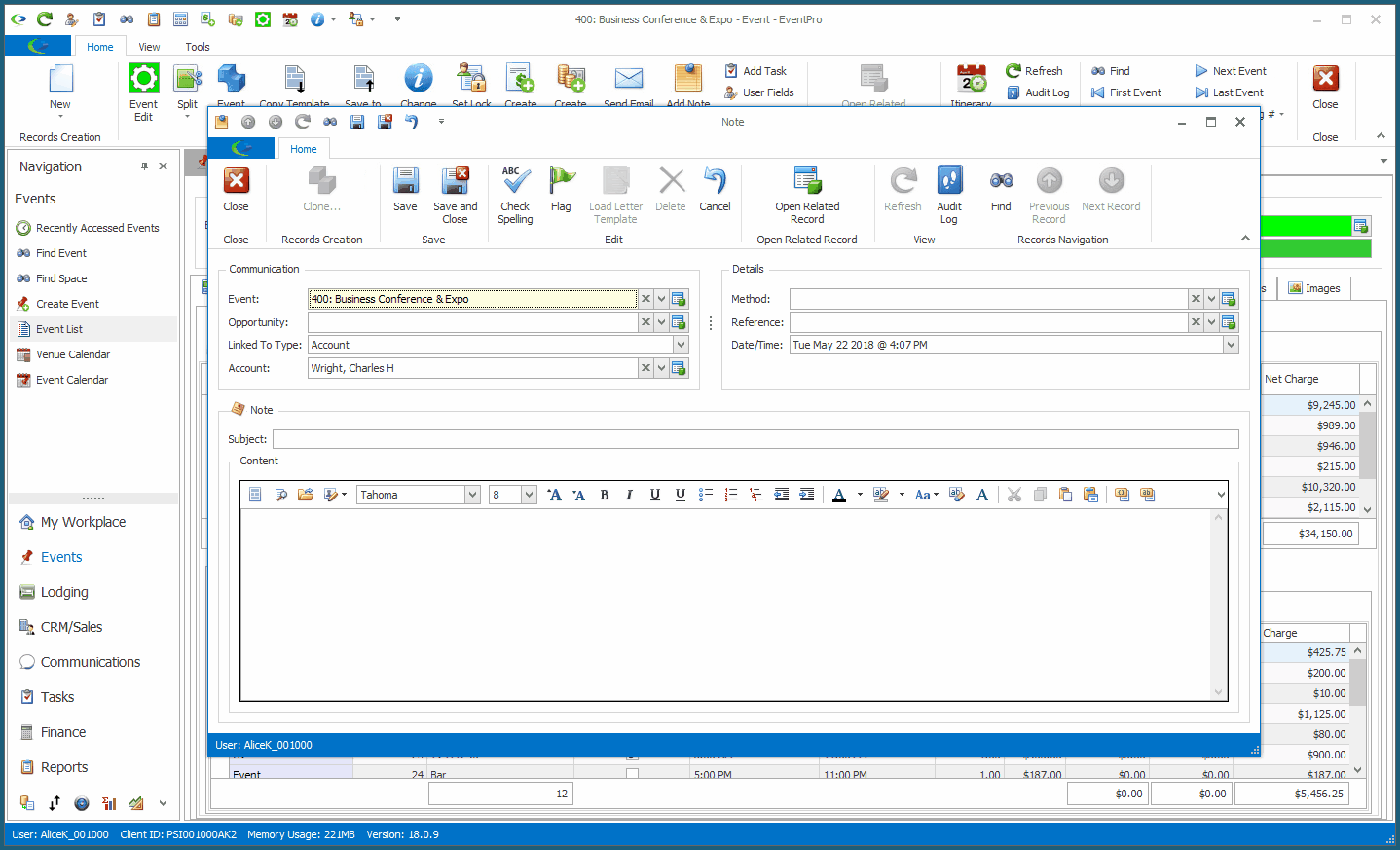Screen dimensions: 1400x850
Task: Click the text highlight color tool
Action: tap(881, 495)
